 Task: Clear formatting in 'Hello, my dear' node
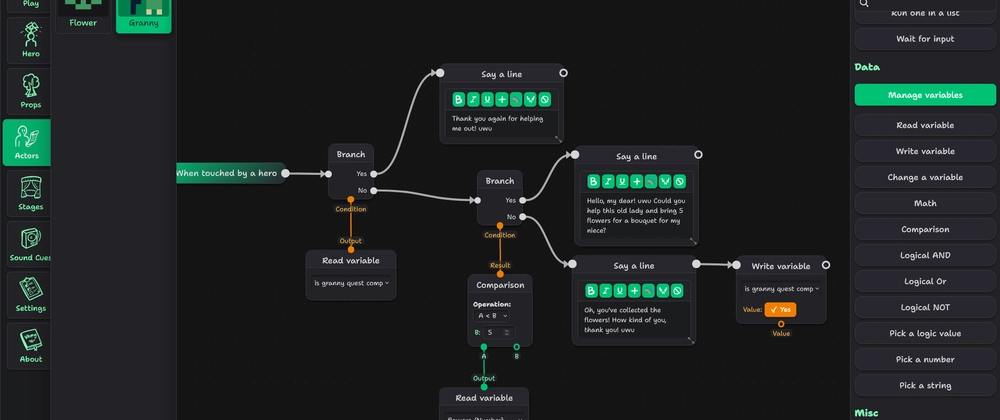679,182
